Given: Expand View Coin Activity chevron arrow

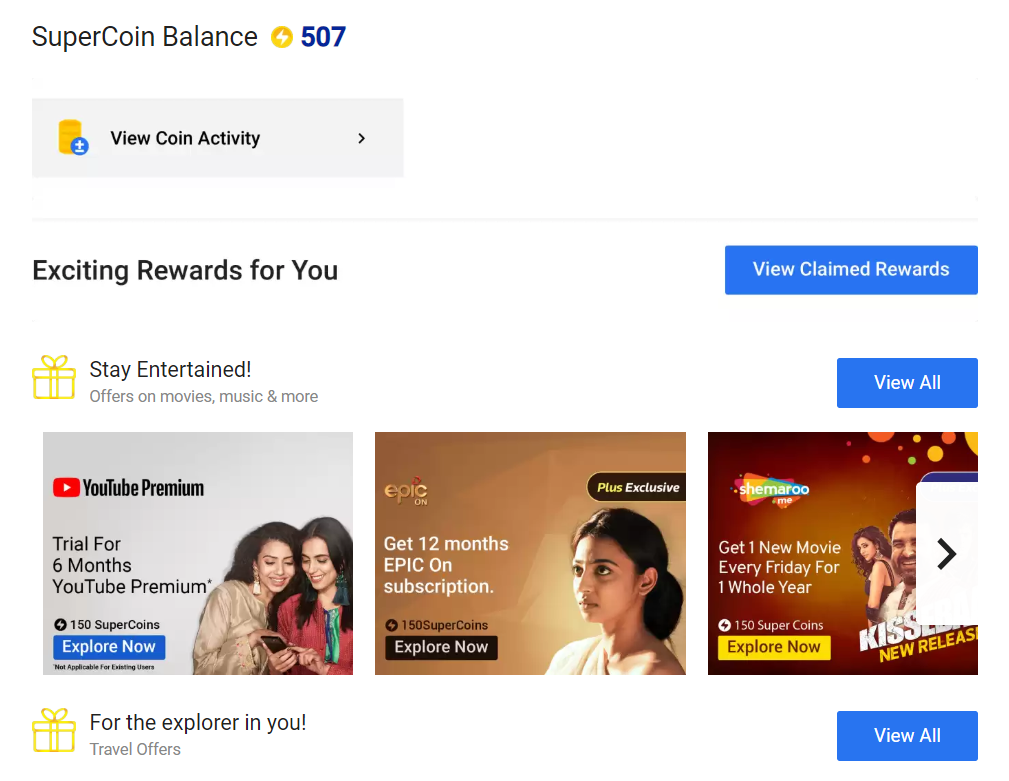Looking at the screenshot, I should pyautogui.click(x=362, y=138).
